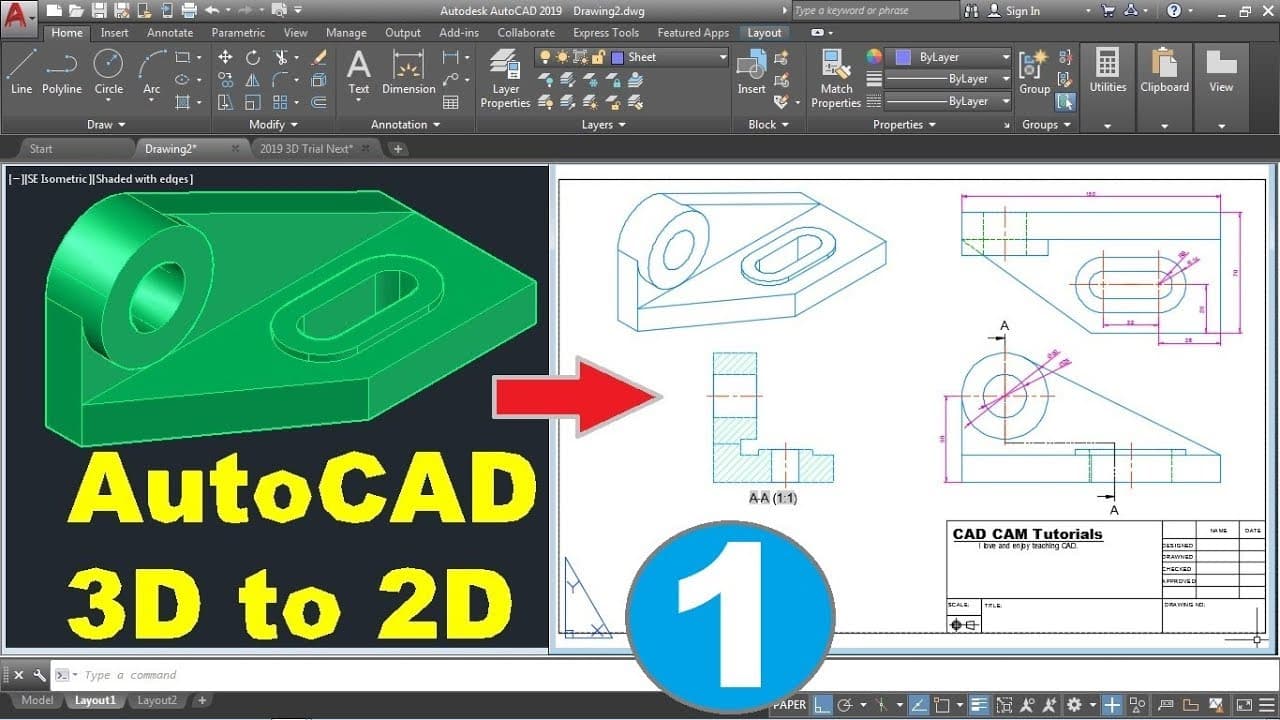Screen dimensions: 1280x720
Task: Click Sign In link
Action: 1014,11
